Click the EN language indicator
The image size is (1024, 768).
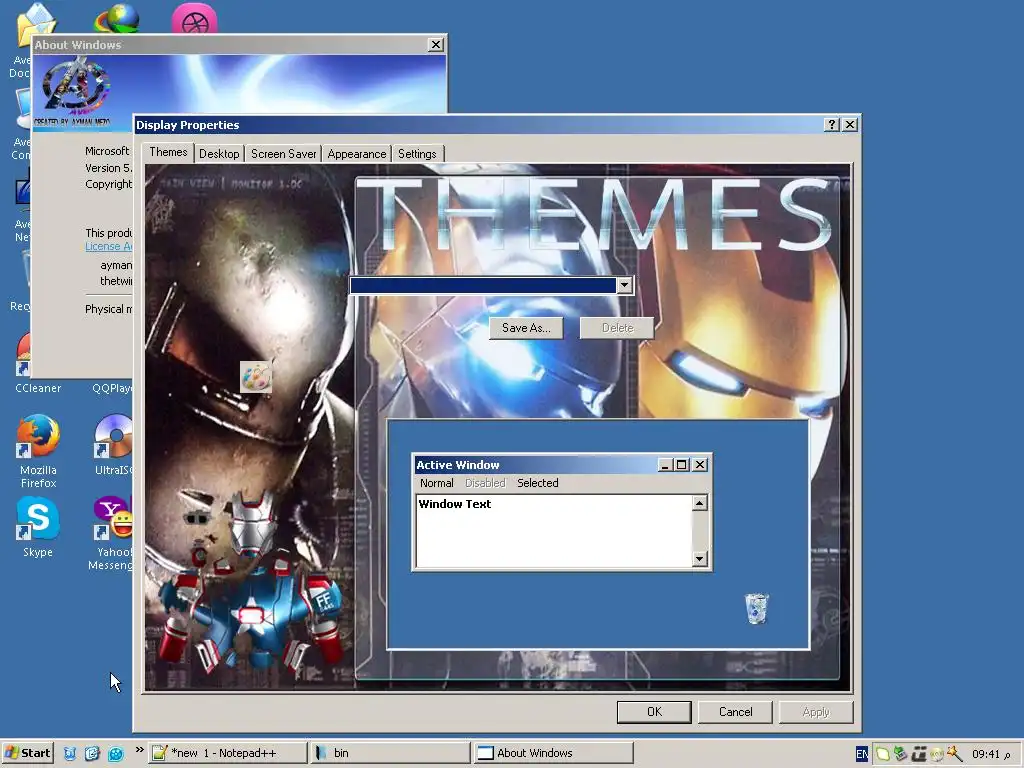[861, 754]
